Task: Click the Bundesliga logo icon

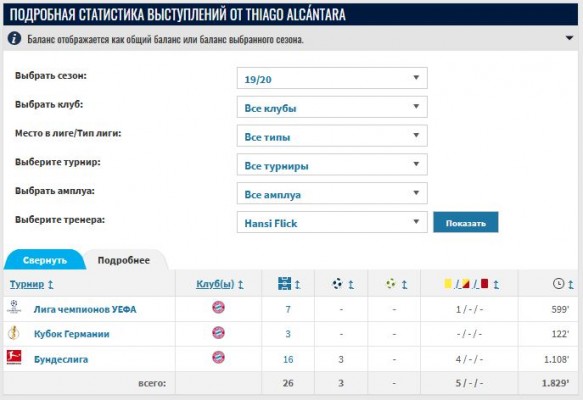Action: coord(14,357)
